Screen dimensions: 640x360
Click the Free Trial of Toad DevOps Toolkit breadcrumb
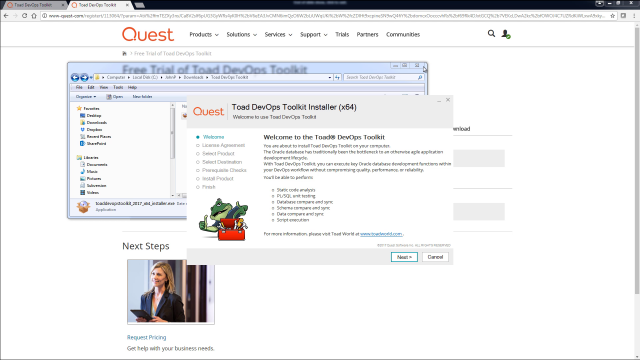point(173,53)
